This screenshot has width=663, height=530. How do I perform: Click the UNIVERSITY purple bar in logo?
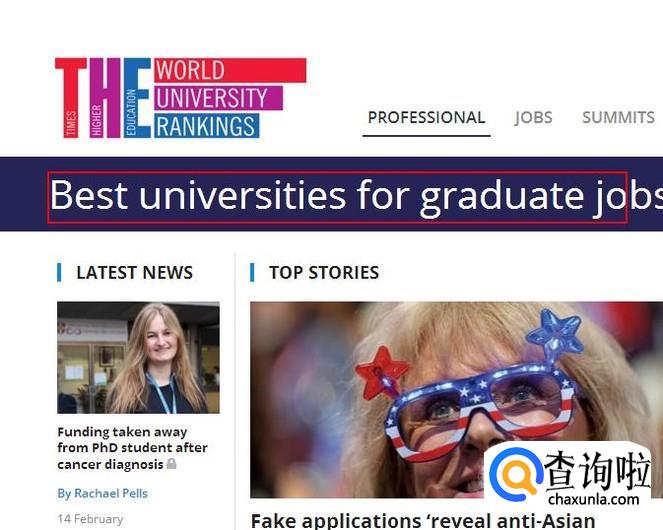tap(218, 98)
